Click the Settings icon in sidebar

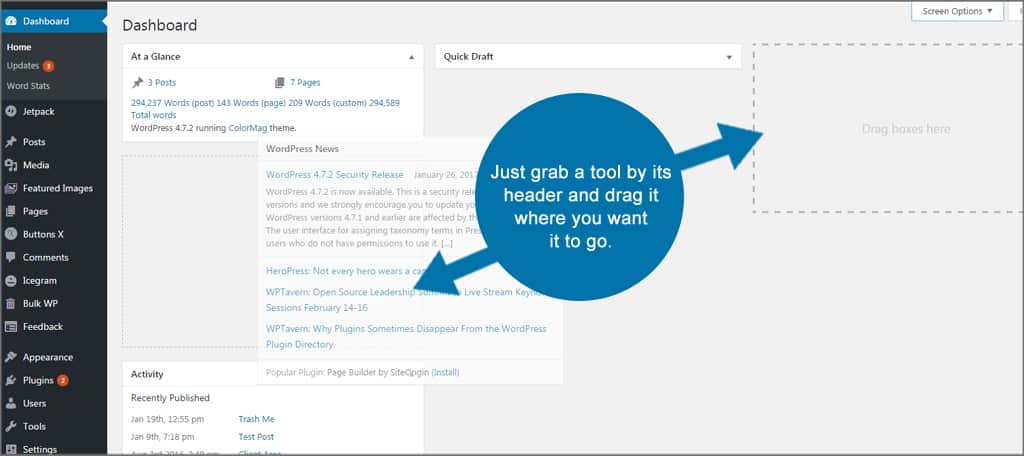click(x=10, y=449)
